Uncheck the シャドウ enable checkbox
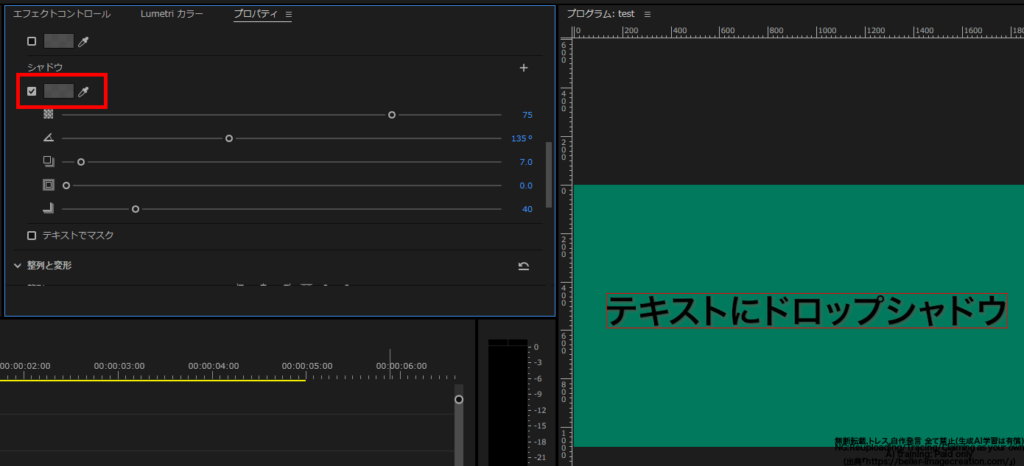 [31, 91]
